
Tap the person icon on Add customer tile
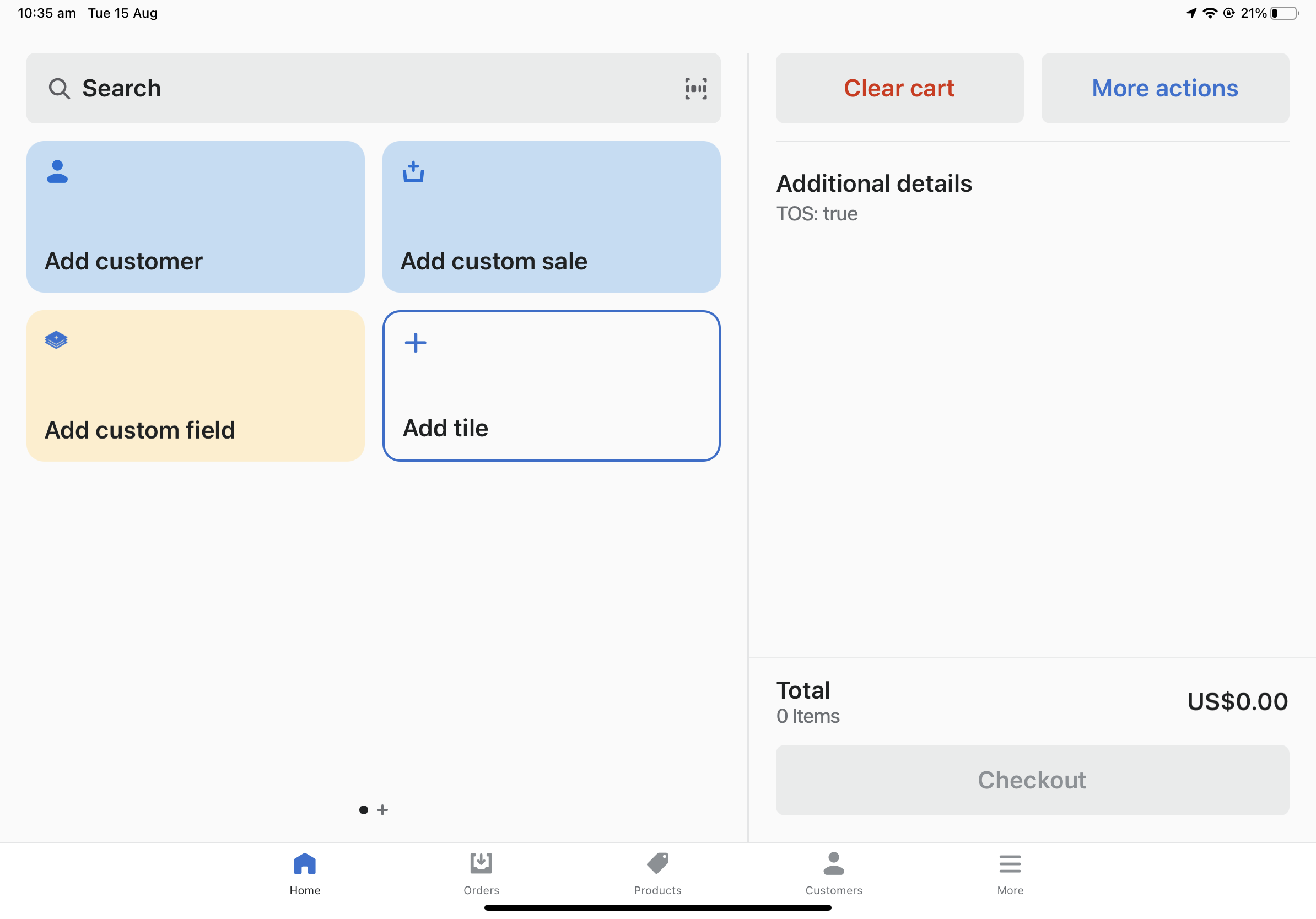point(57,171)
